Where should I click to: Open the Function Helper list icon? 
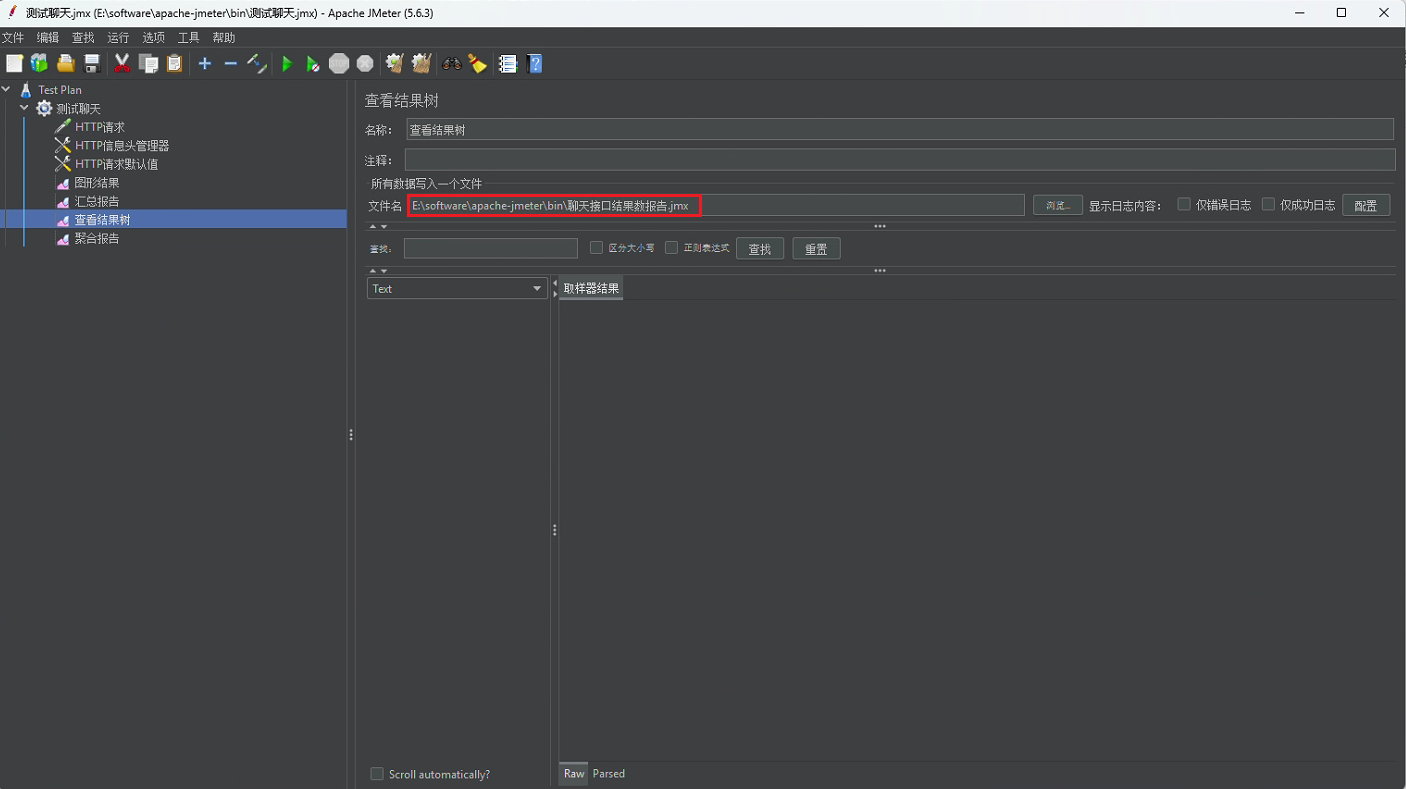tap(508, 64)
